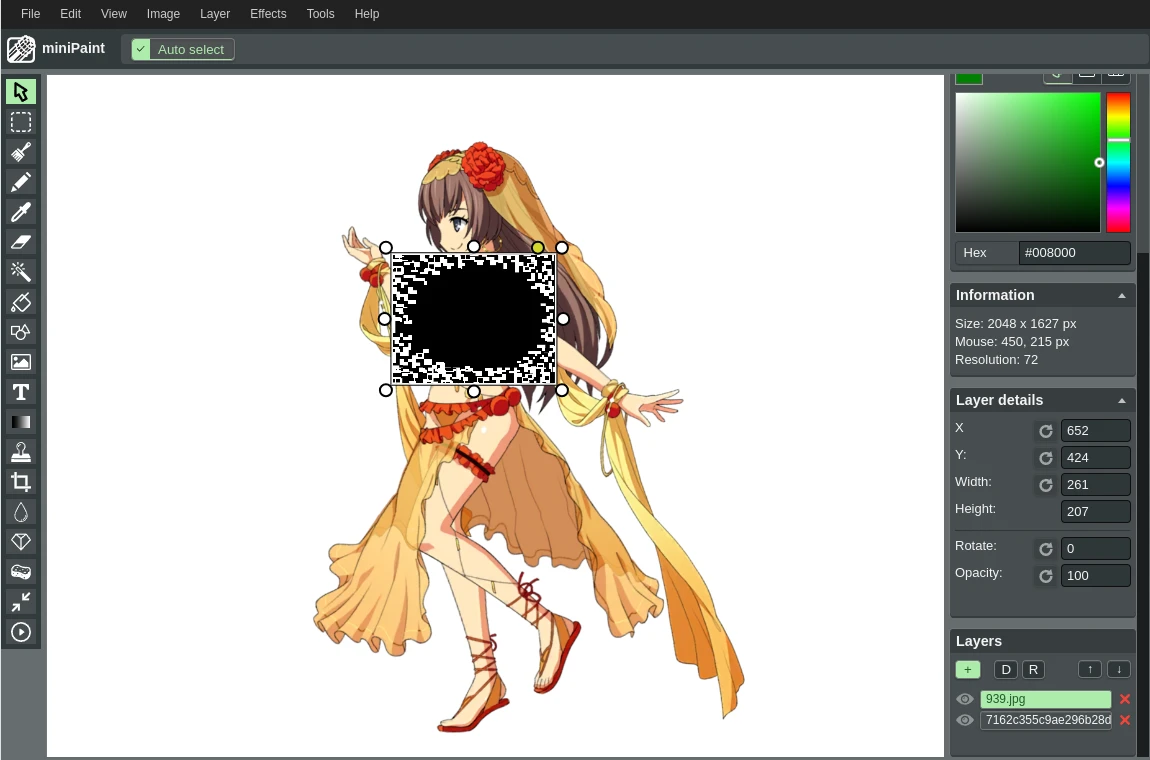The width and height of the screenshot is (1150, 760).
Task: Pick the rectangular Selection tool
Action: 21,122
